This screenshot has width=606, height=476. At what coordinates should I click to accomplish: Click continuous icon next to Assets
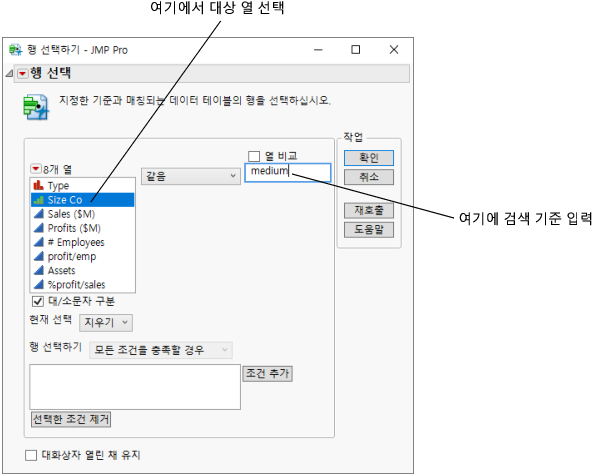(x=38, y=270)
